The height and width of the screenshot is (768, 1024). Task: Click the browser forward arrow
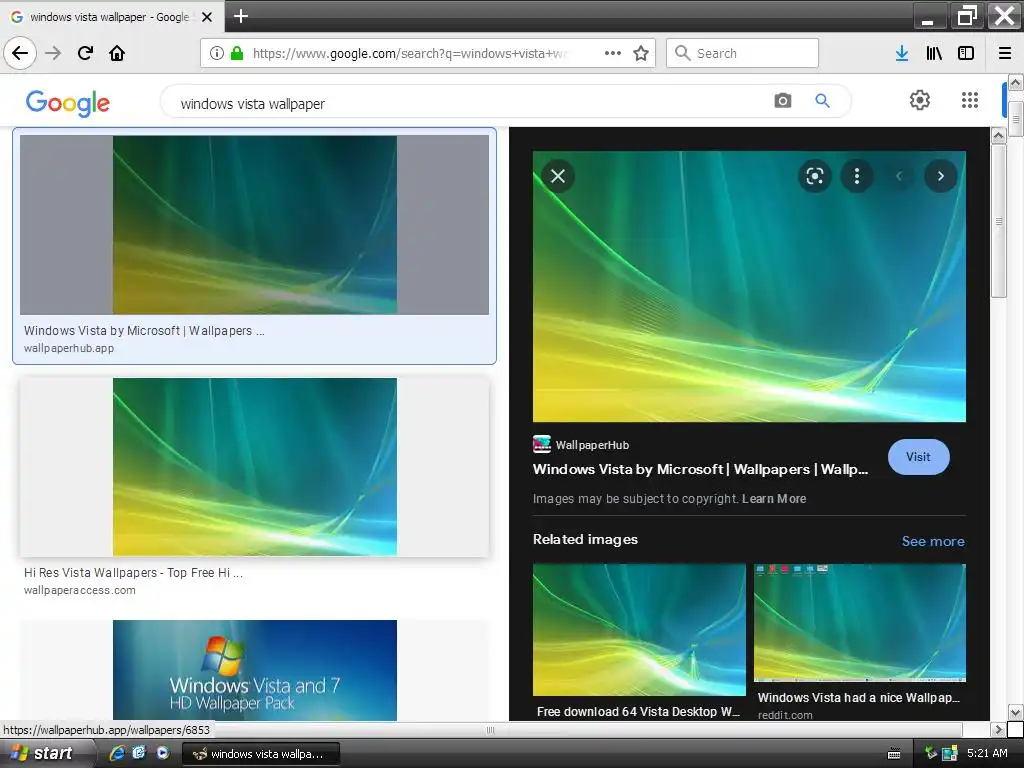click(53, 53)
